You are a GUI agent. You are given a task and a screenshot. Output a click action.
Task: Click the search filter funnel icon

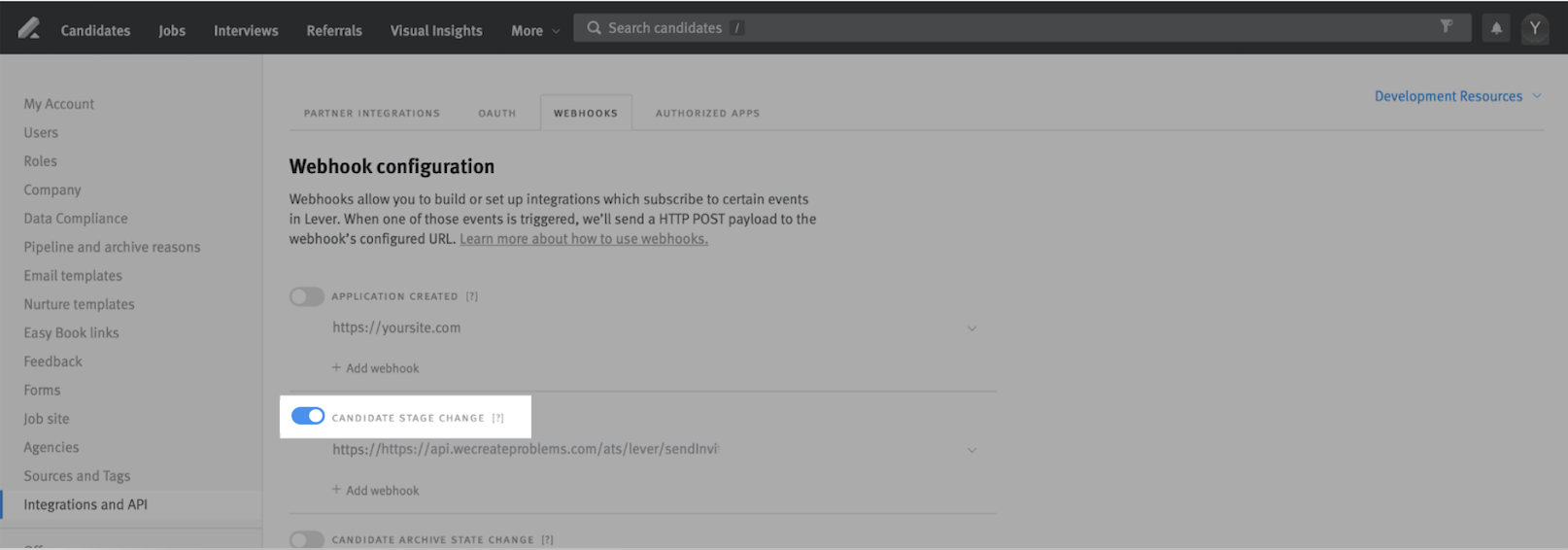(x=1447, y=26)
